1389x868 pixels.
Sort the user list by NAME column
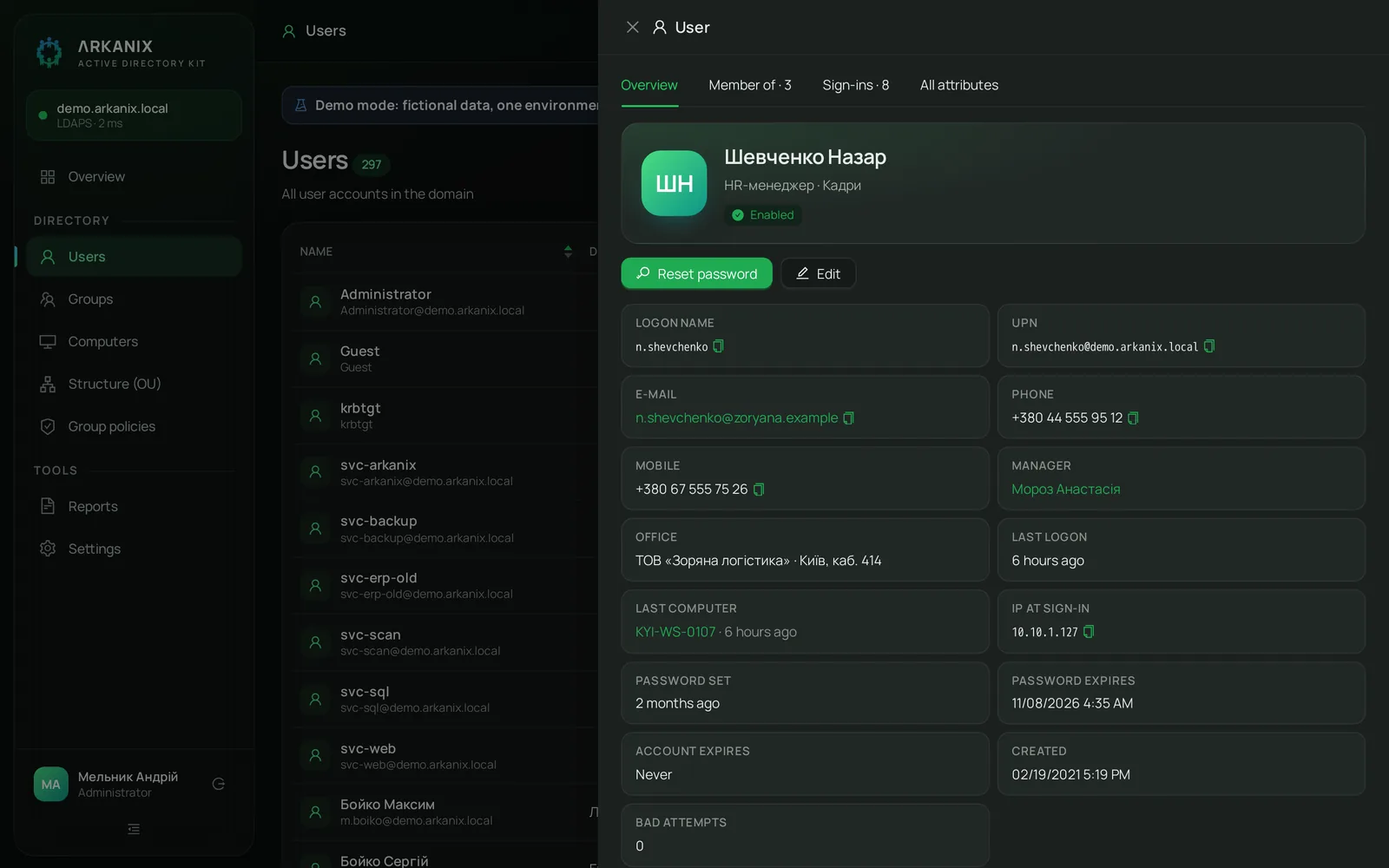[x=568, y=252]
